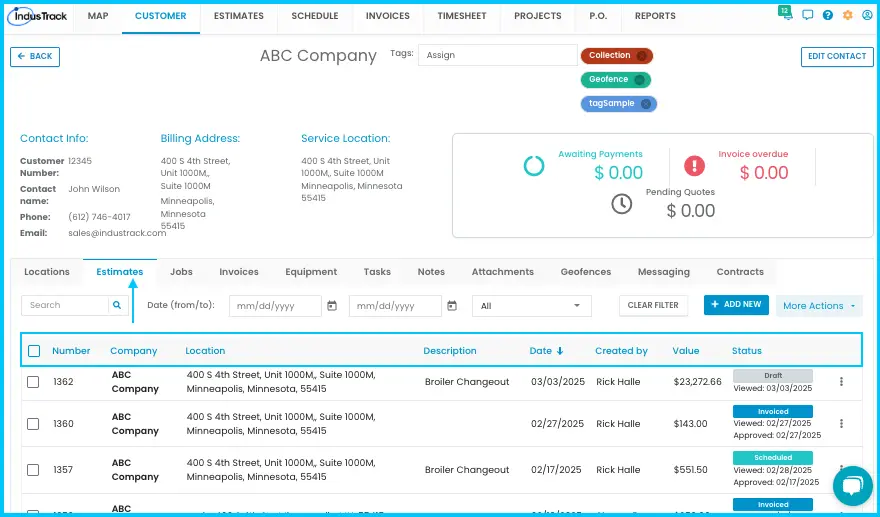
Task: Click the email sales@industrack.com
Action: (x=117, y=233)
